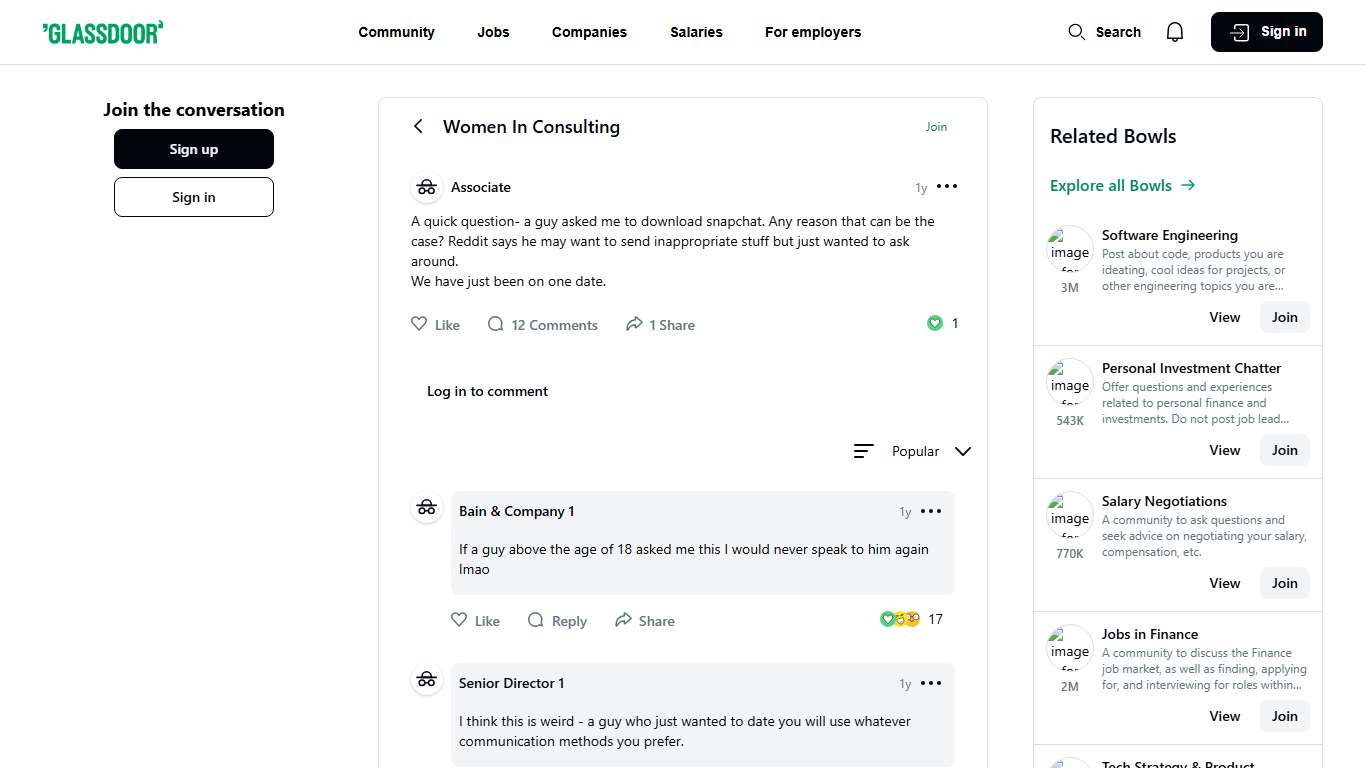Open the Companies navigation item
Screen dimensions: 1366x768
589,32
